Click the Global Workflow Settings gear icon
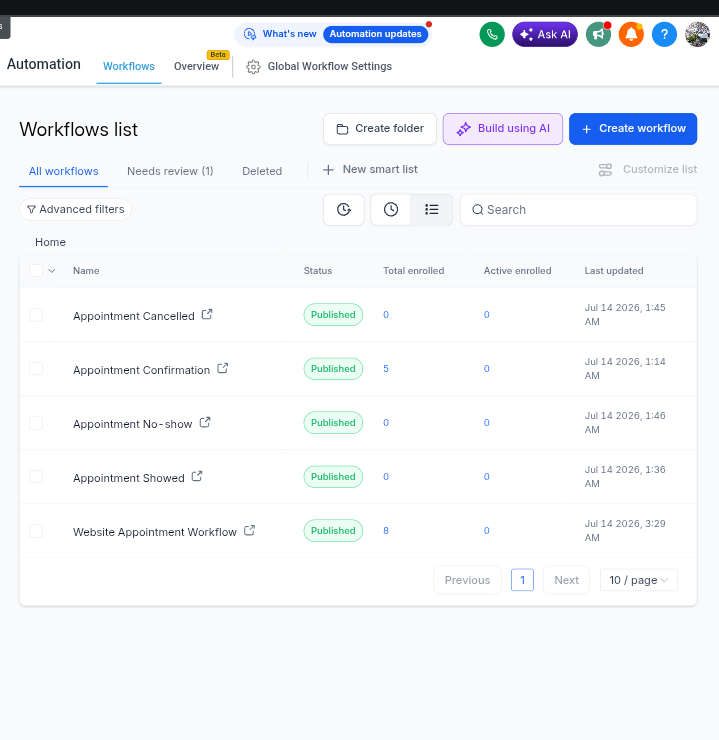Screen dimensions: 719x740 (253, 67)
